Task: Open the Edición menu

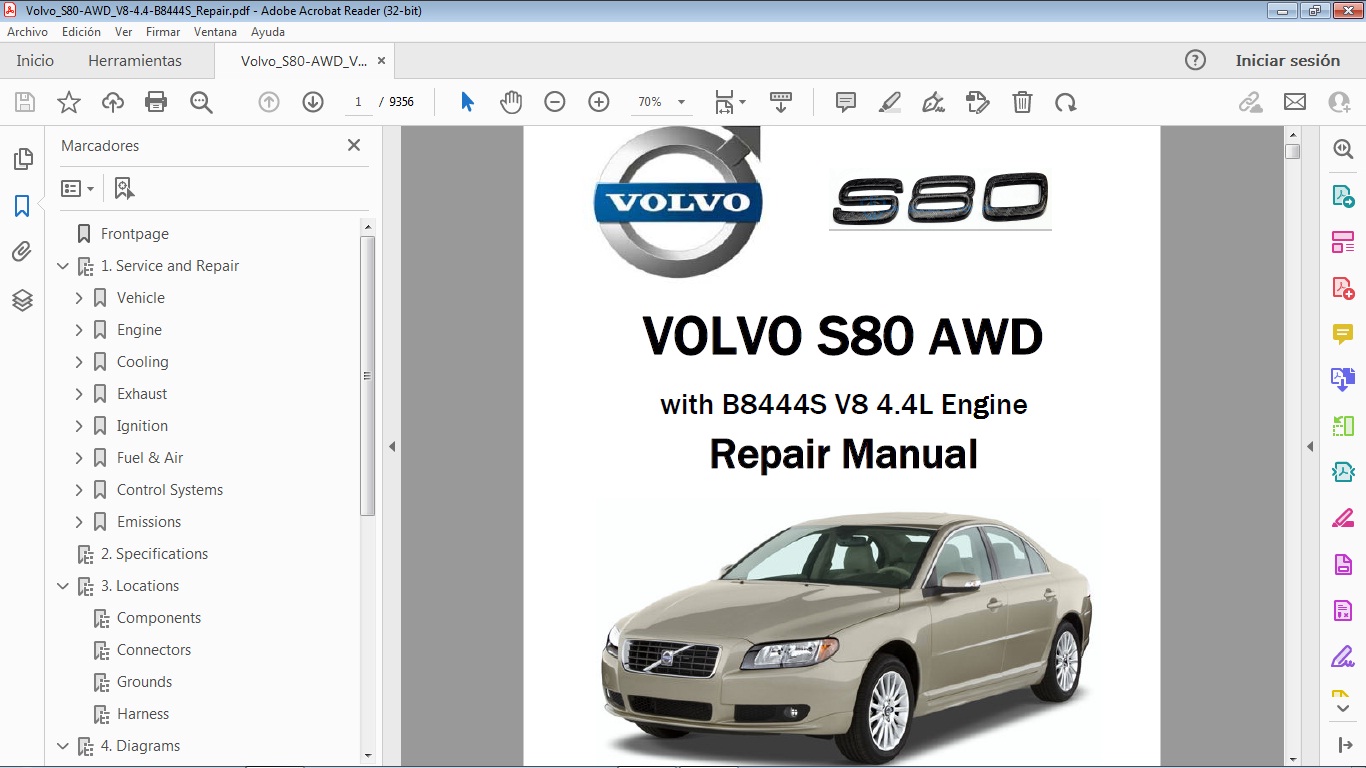Action: click(x=81, y=31)
